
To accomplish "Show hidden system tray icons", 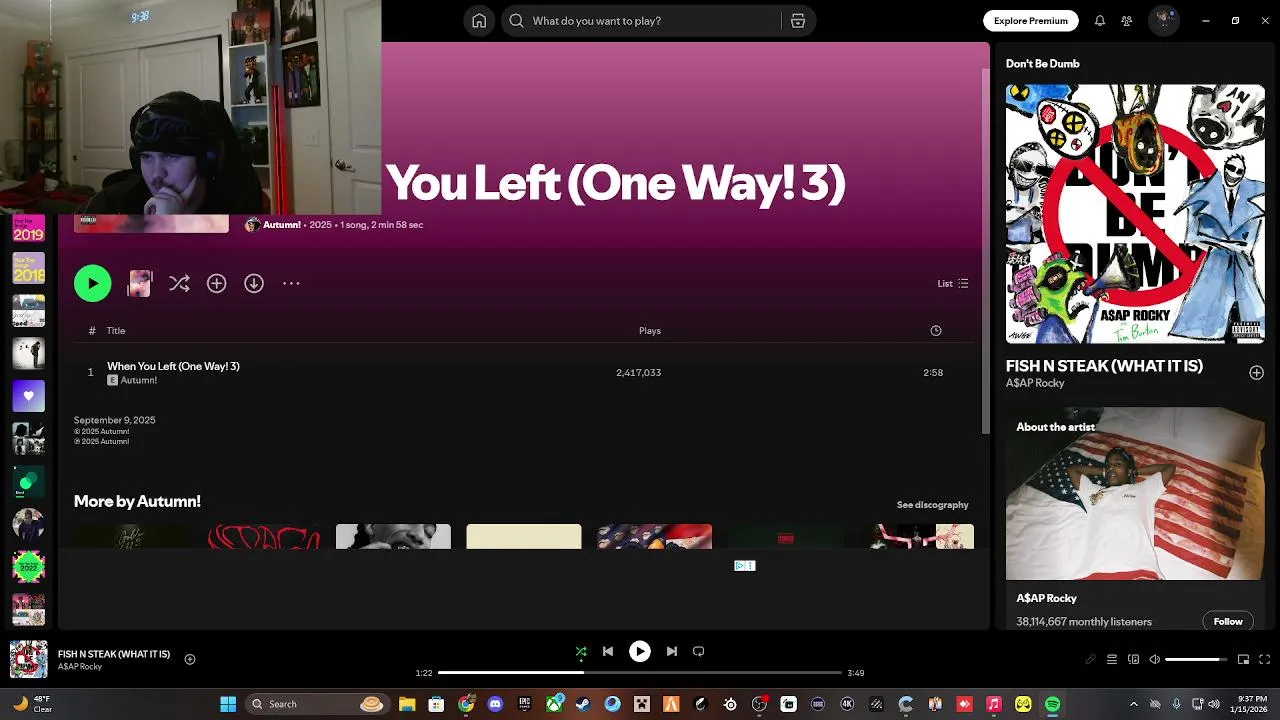I will point(1133,704).
